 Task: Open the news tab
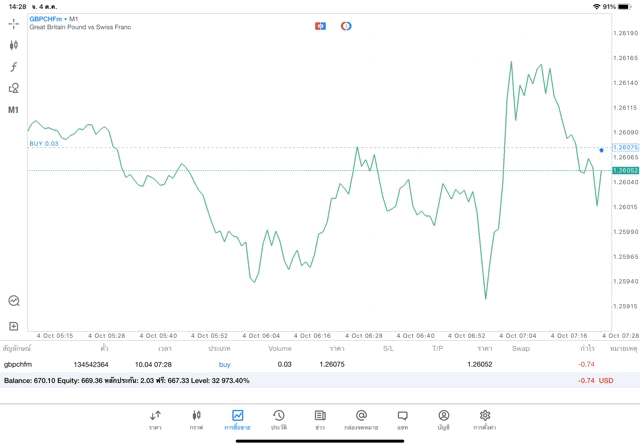click(x=320, y=418)
